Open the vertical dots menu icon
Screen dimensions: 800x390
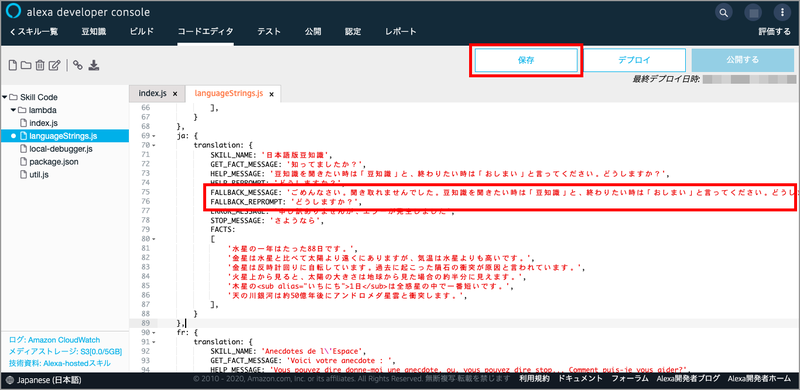point(782,12)
